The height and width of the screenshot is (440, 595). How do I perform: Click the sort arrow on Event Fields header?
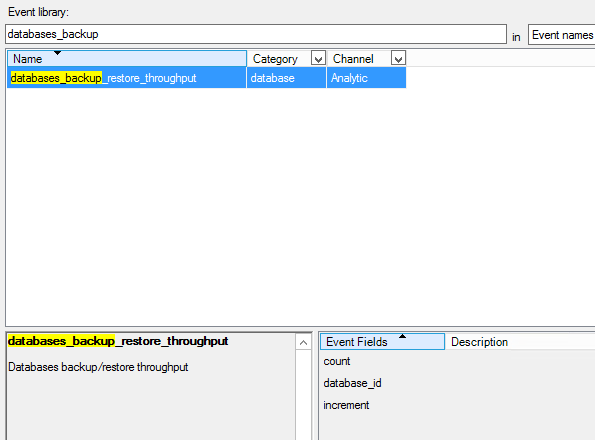(x=402, y=336)
